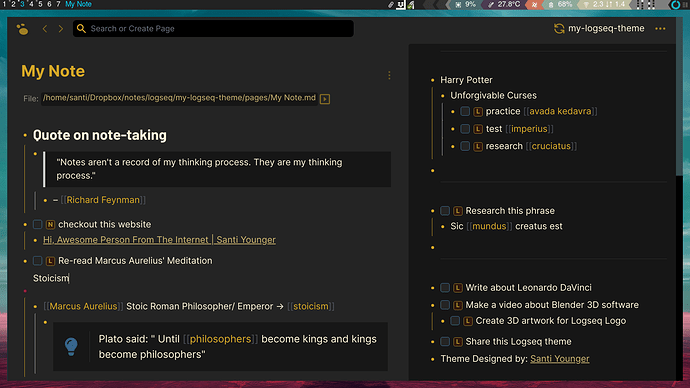
Task: Open the three-dot menu at top right
Action: (x=660, y=29)
